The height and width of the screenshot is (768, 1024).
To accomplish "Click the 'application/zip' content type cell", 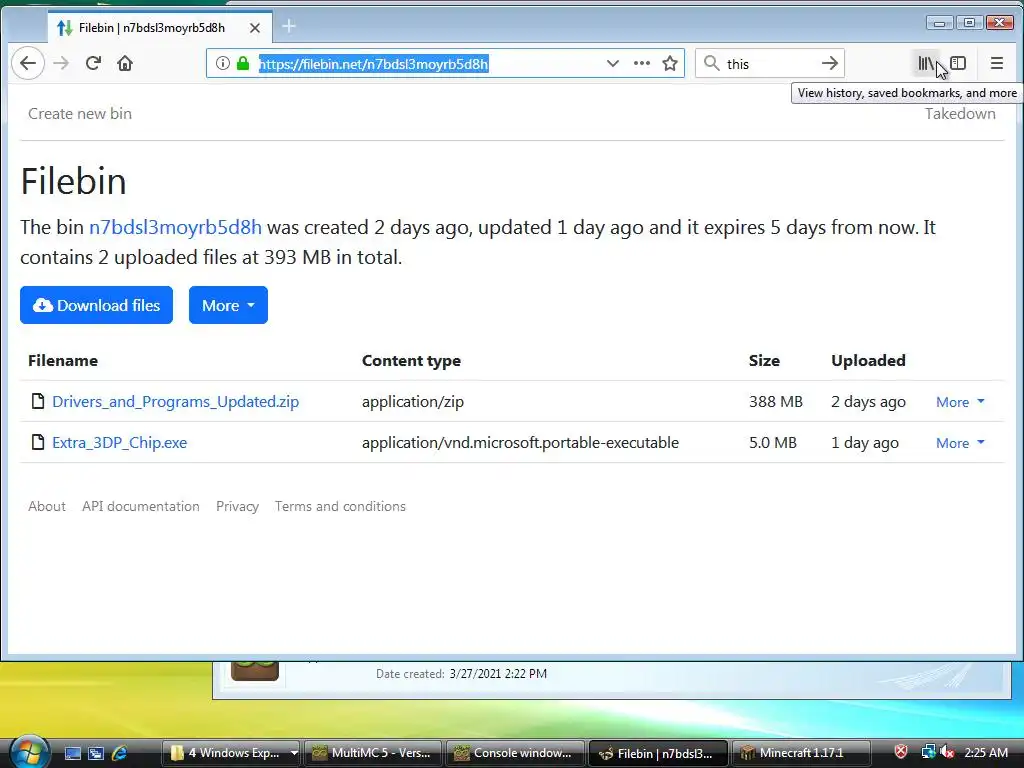I will click(413, 402).
